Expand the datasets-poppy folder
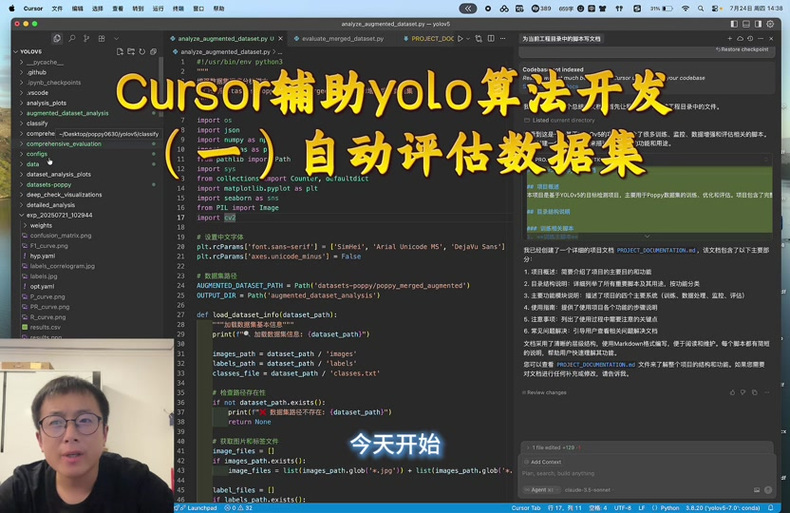This screenshot has height=513, width=790. click(49, 184)
